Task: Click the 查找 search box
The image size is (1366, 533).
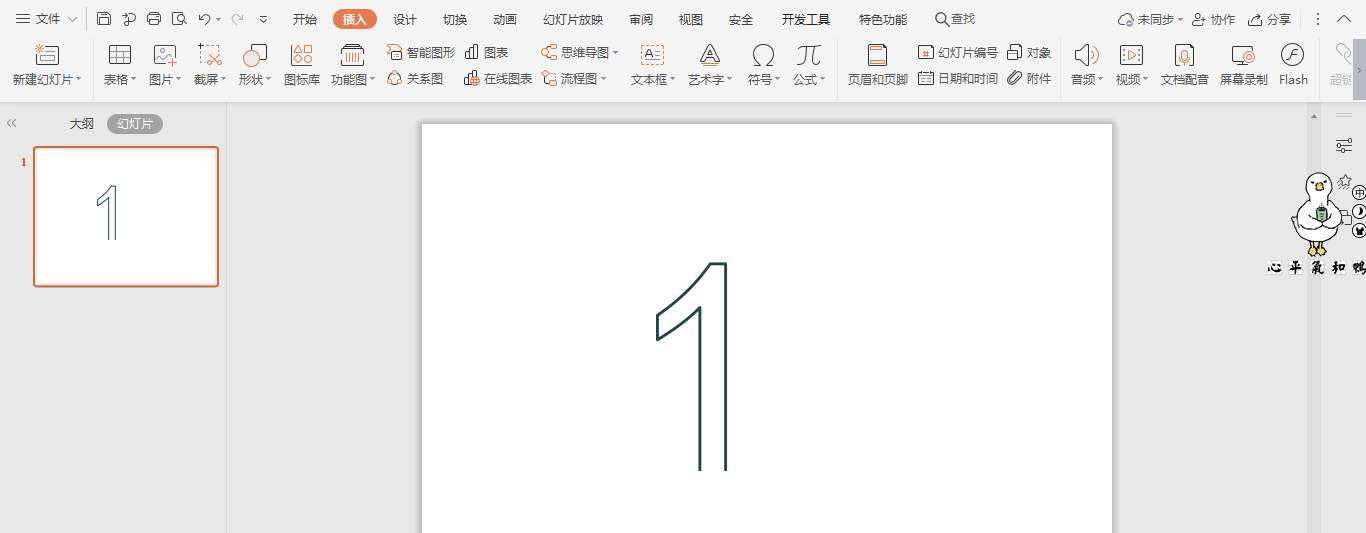Action: coord(955,19)
